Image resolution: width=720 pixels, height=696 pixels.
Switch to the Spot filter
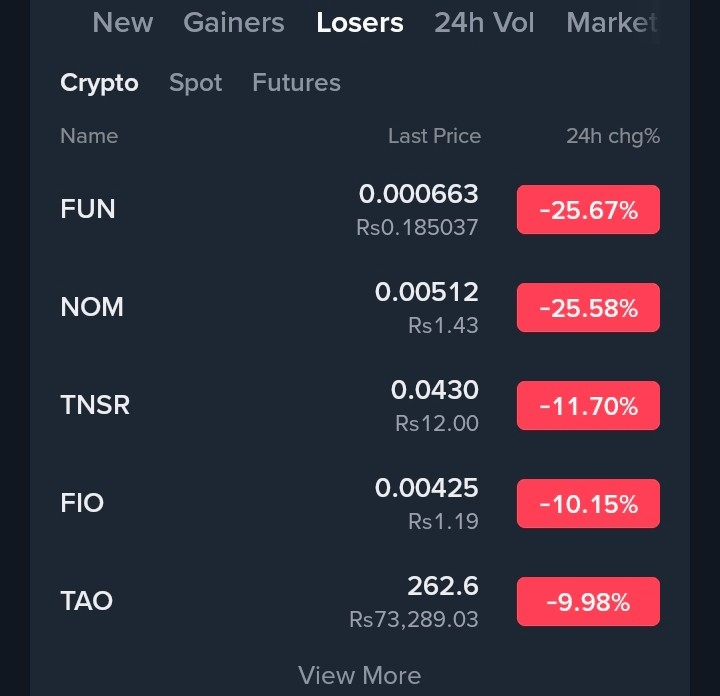[195, 83]
